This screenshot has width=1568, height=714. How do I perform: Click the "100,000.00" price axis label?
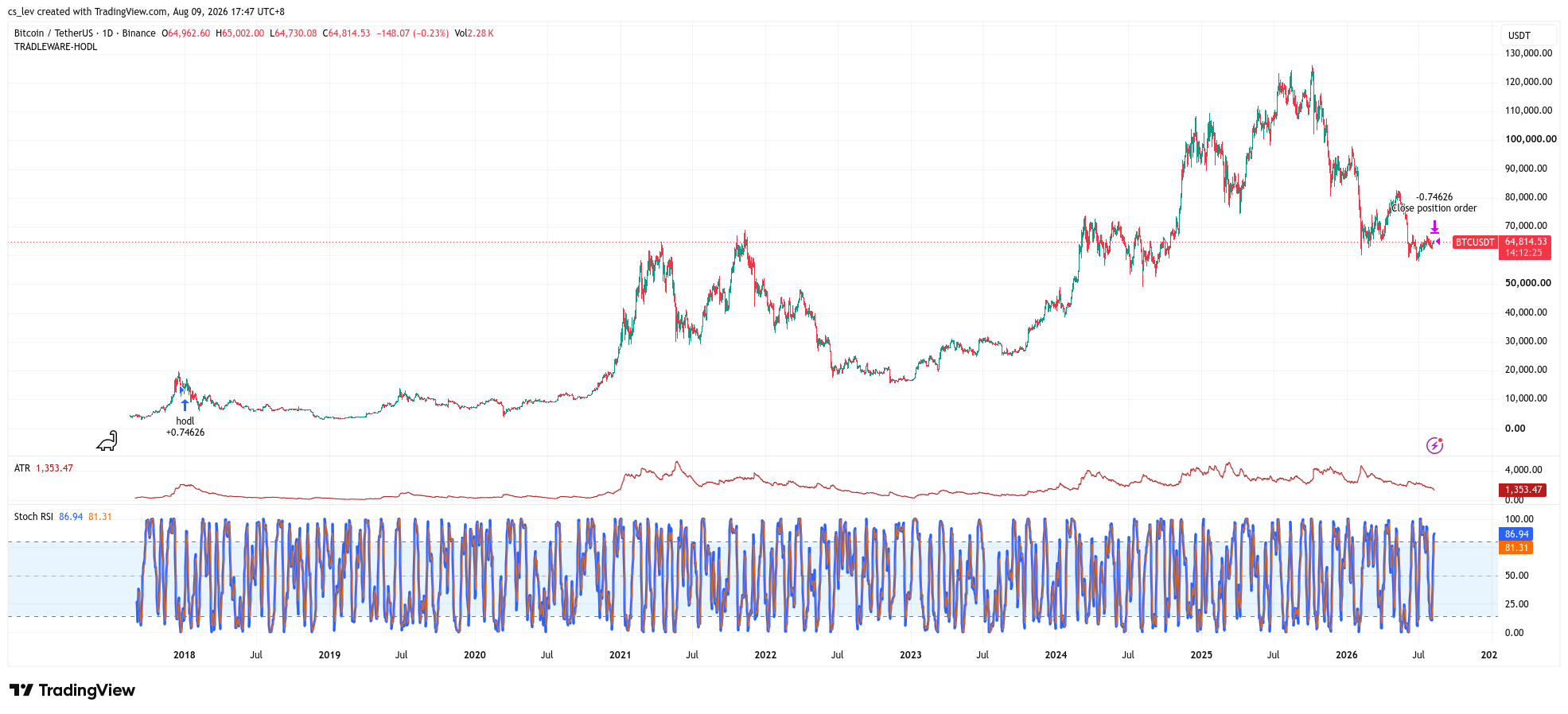1531,139
